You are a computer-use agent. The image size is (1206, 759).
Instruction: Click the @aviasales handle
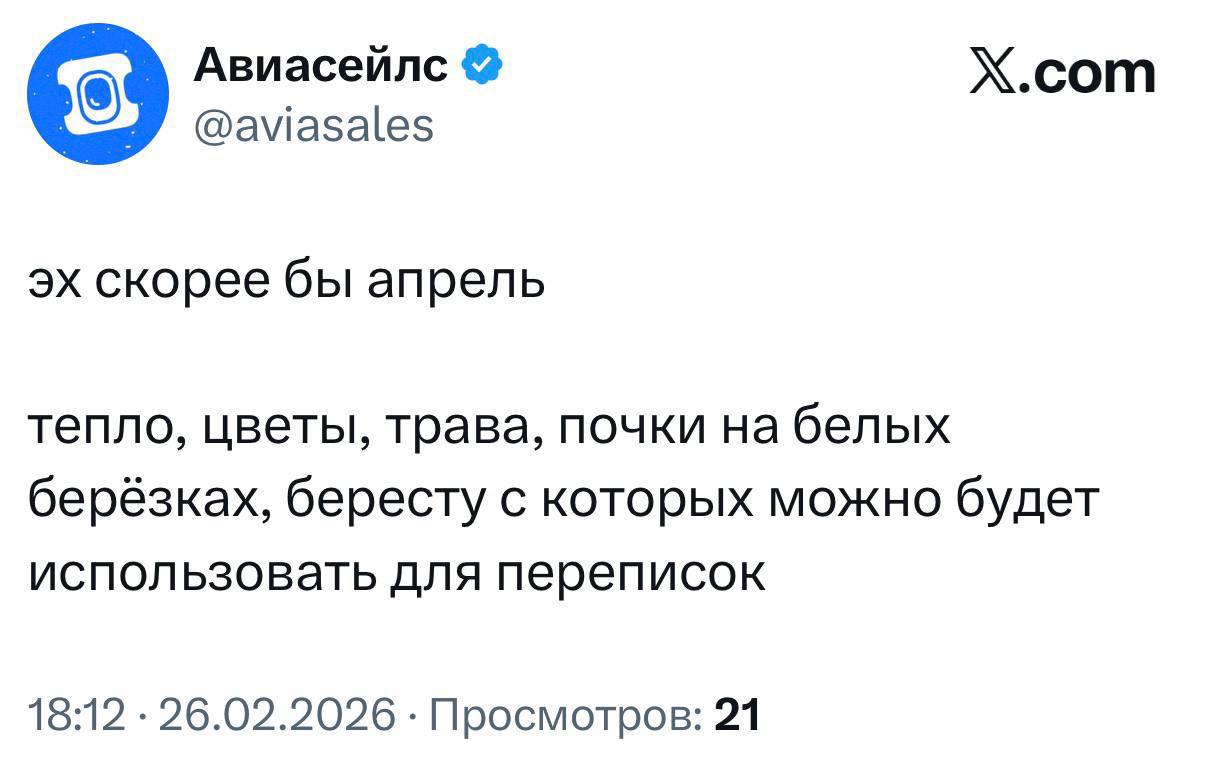pyautogui.click(x=312, y=126)
